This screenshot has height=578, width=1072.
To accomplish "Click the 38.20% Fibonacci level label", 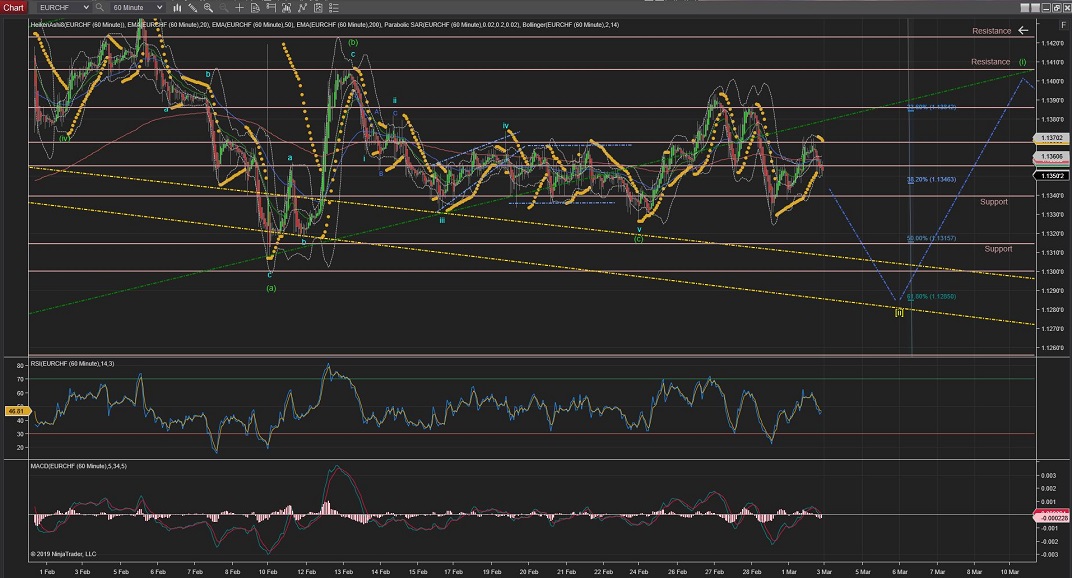I will (931, 179).
